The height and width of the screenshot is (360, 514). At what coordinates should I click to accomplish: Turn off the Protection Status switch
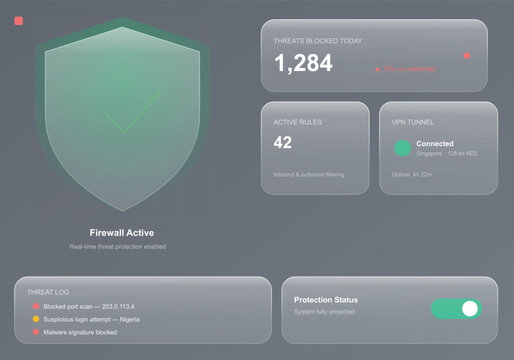click(456, 309)
